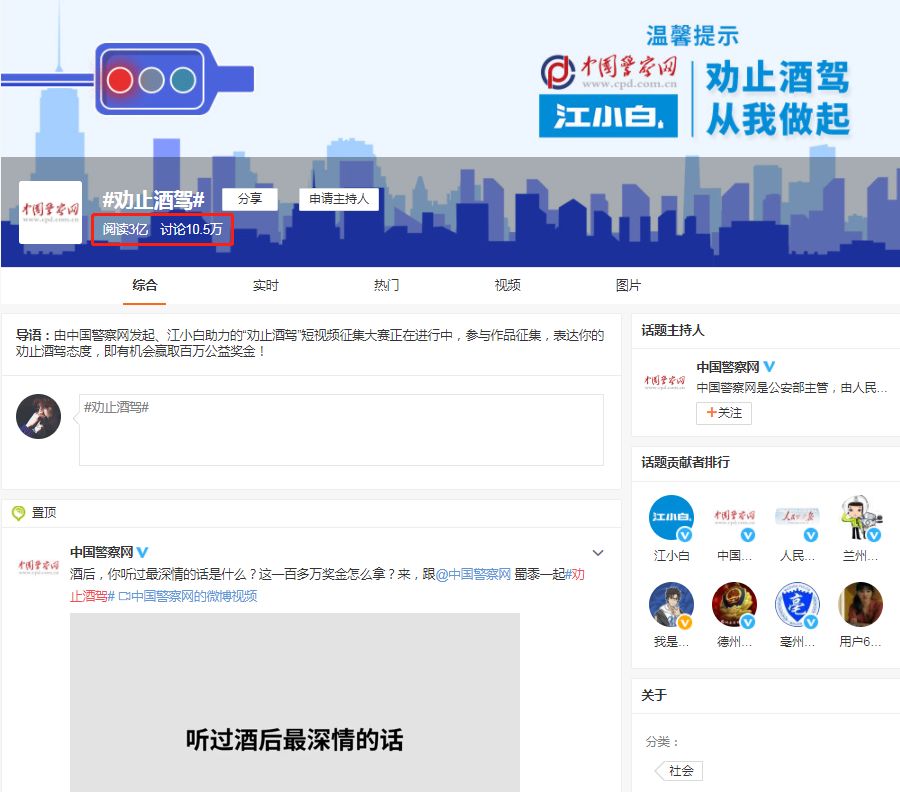Open the 亳州… contributor avatar

797,604
